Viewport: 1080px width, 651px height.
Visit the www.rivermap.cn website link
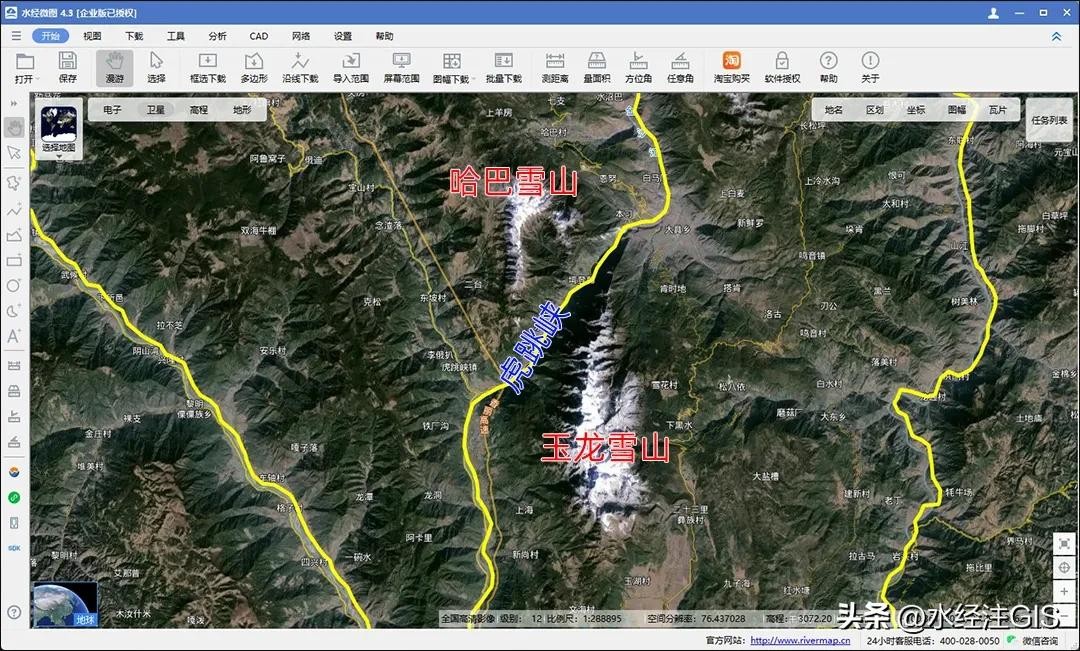tap(800, 641)
